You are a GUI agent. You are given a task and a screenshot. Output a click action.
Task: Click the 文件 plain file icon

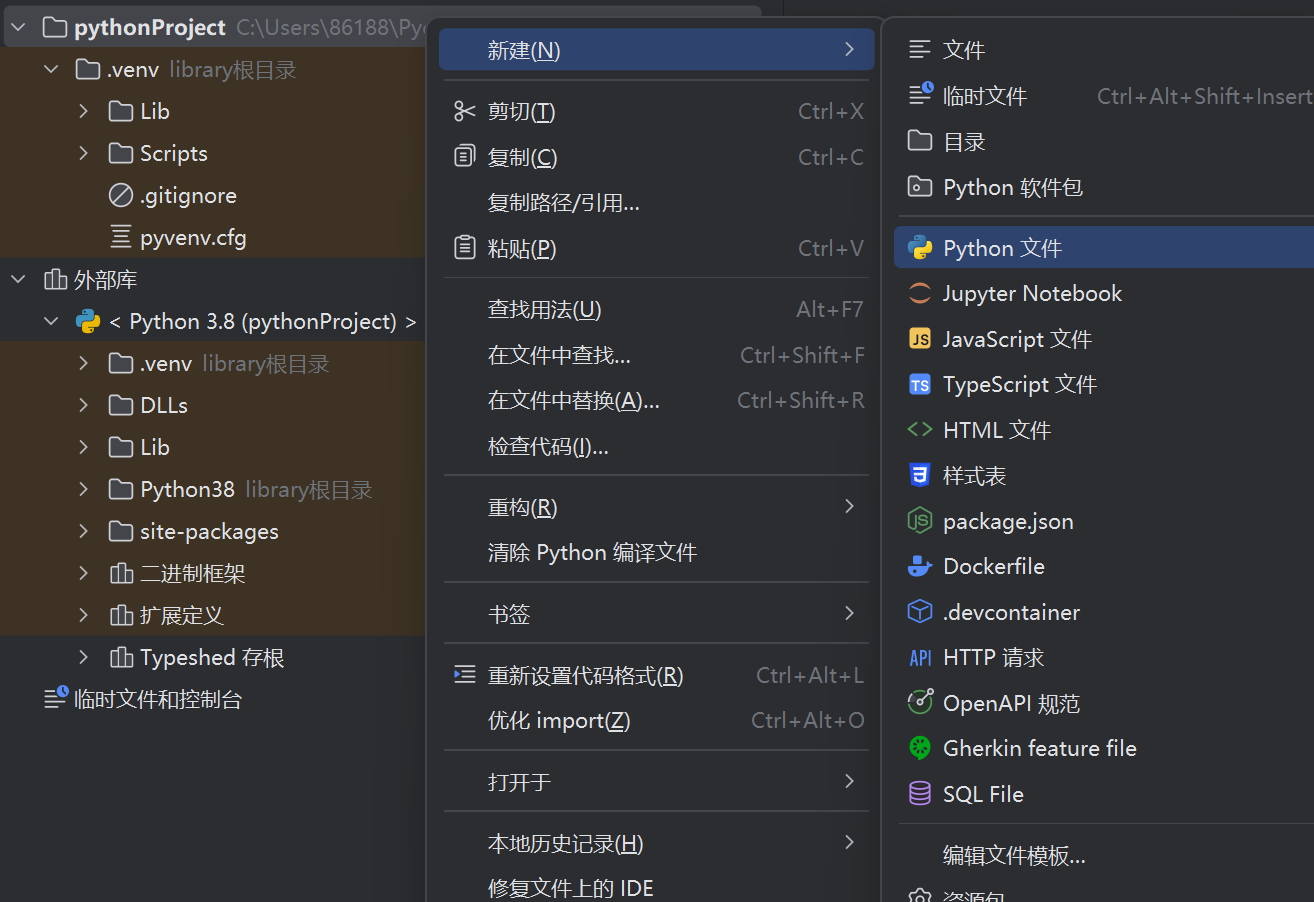coord(920,50)
